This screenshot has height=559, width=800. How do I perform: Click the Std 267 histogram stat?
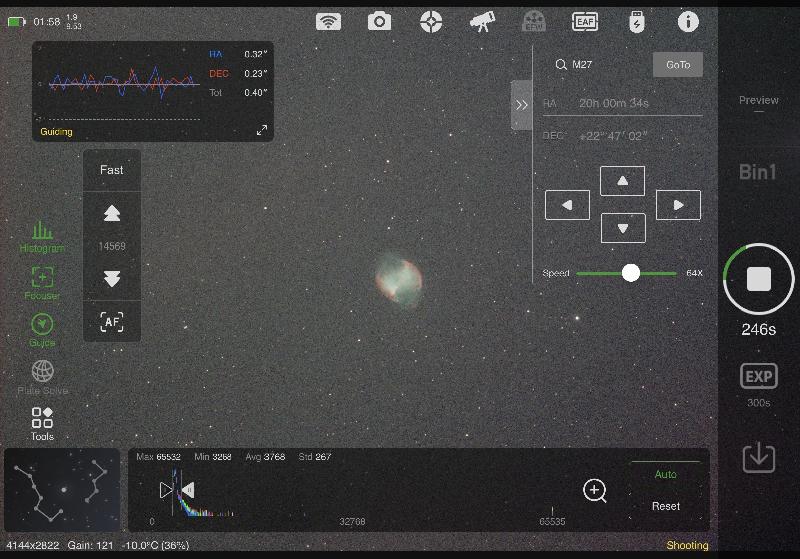[315, 456]
